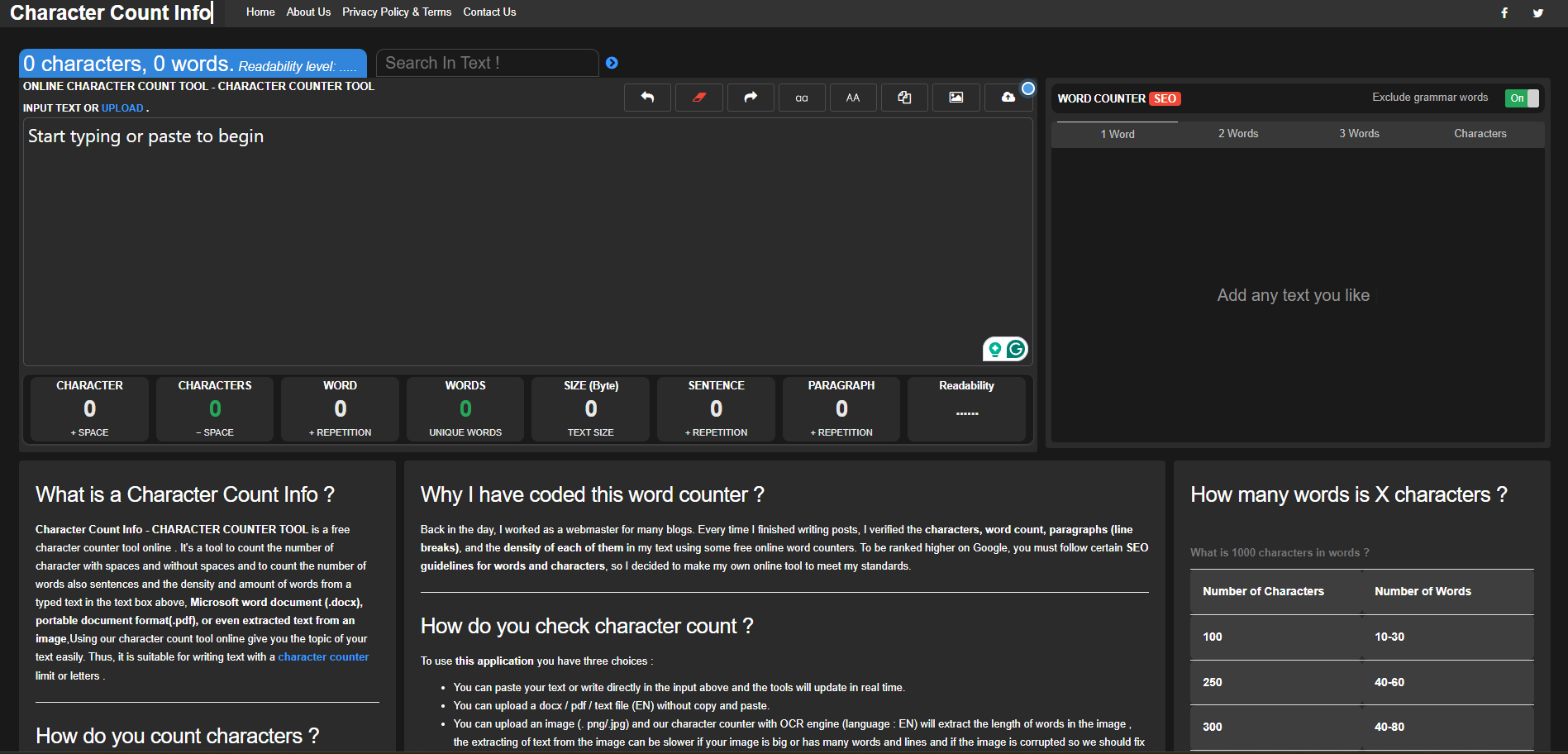The image size is (1568, 754).
Task: Click the blue search arrow icon
Action: point(612,63)
